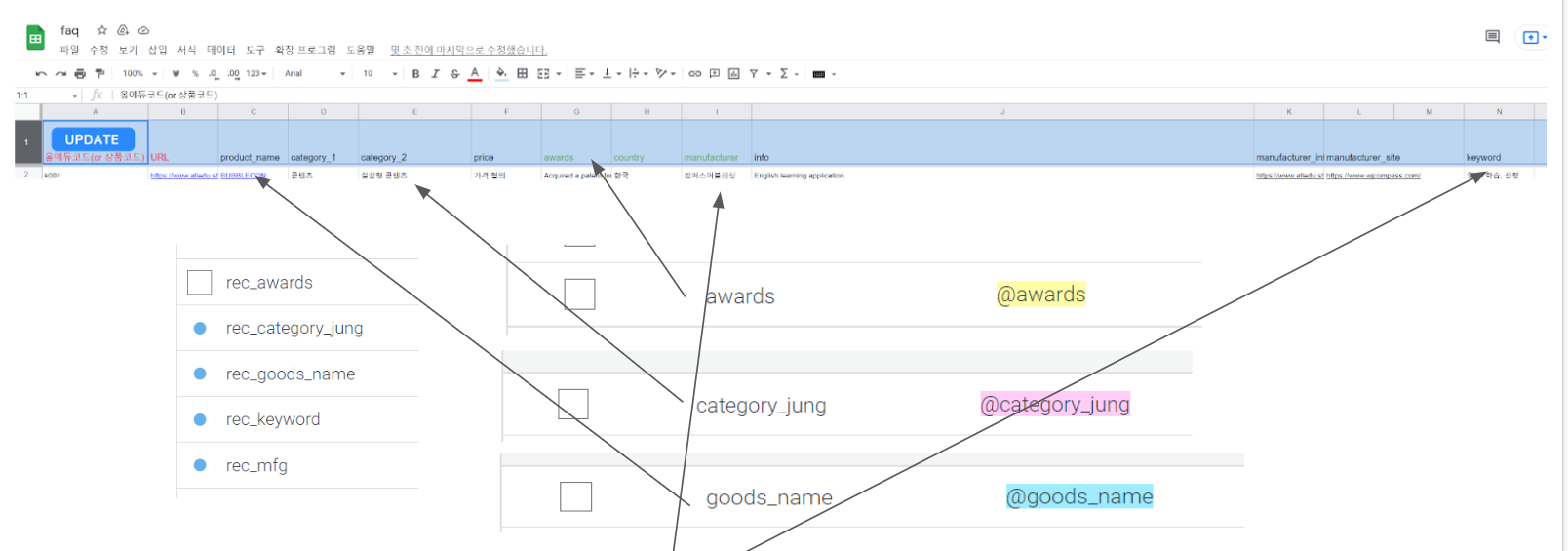This screenshot has height=551, width=1568.
Task: Click the print icon
Action: (x=80, y=74)
